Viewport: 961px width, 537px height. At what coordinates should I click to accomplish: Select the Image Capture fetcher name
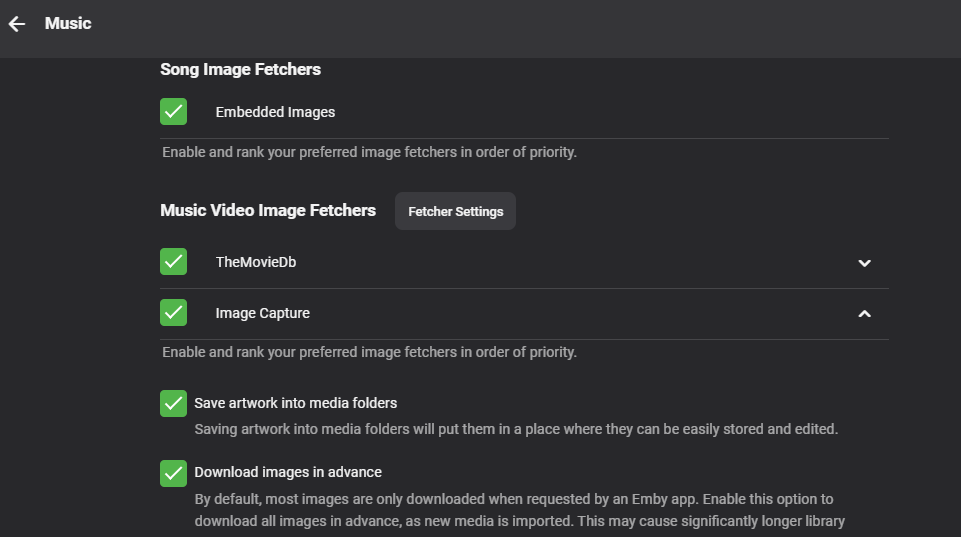(262, 313)
